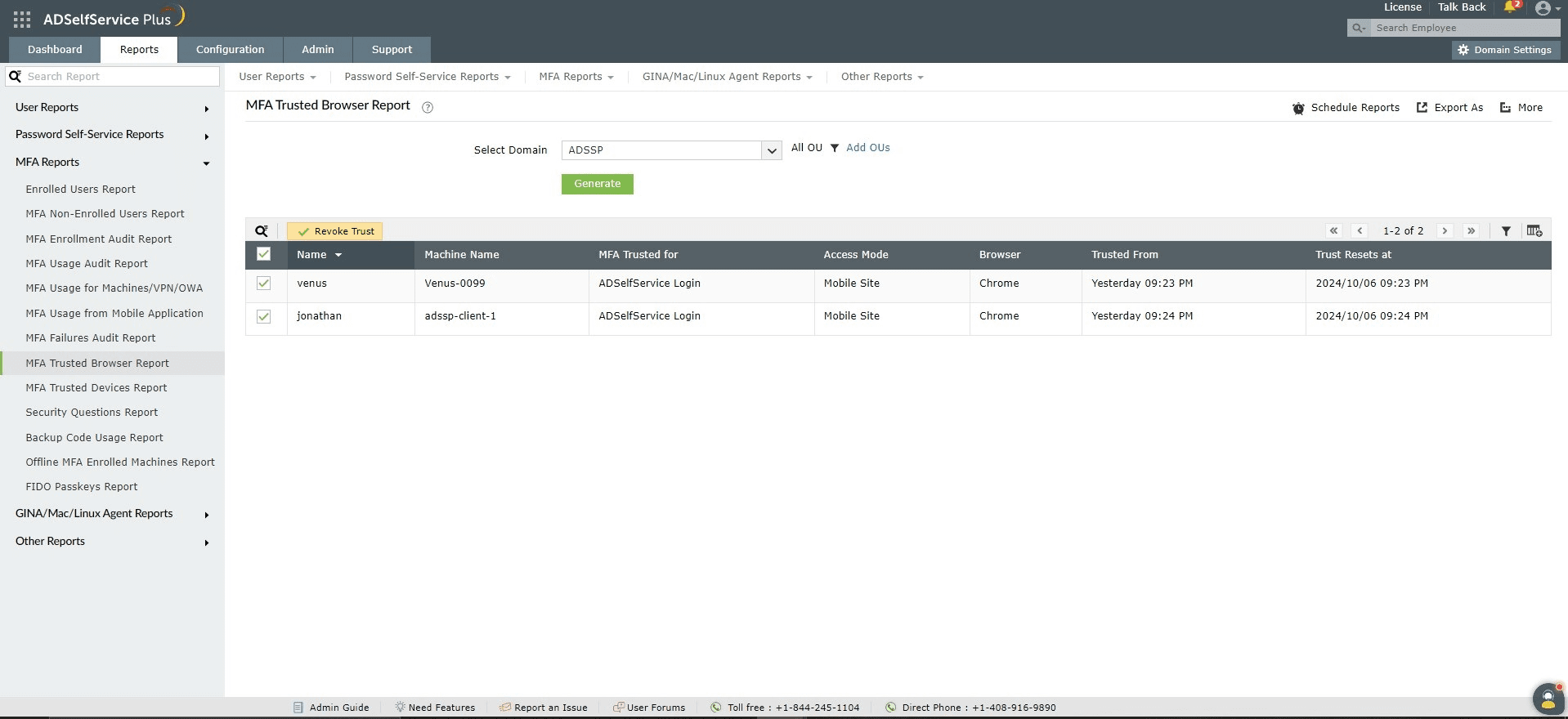The width and height of the screenshot is (1568, 719).
Task: Click the Export As icon
Action: tap(1422, 107)
